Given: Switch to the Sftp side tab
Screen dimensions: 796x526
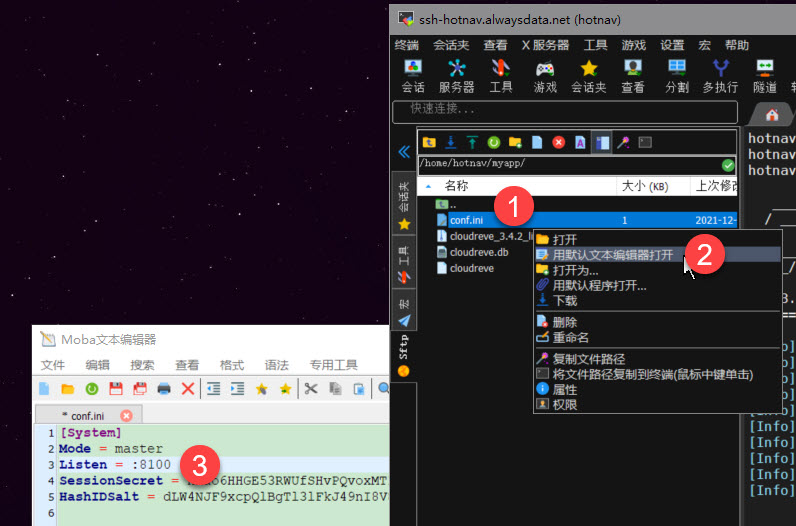Looking at the screenshot, I should point(404,347).
